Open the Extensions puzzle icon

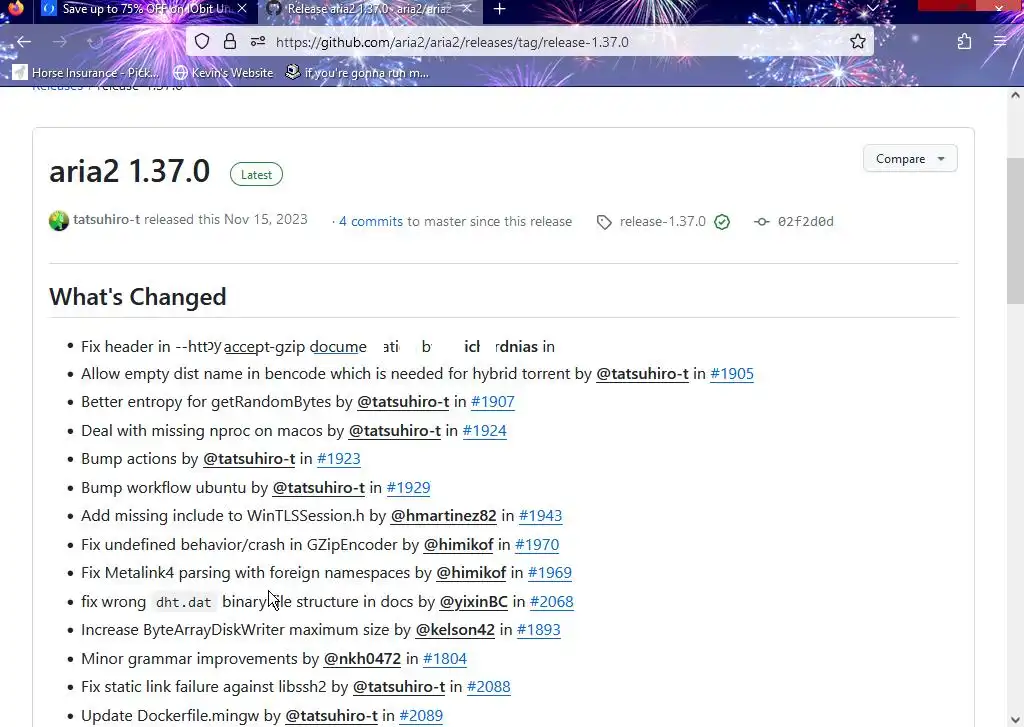coord(964,42)
